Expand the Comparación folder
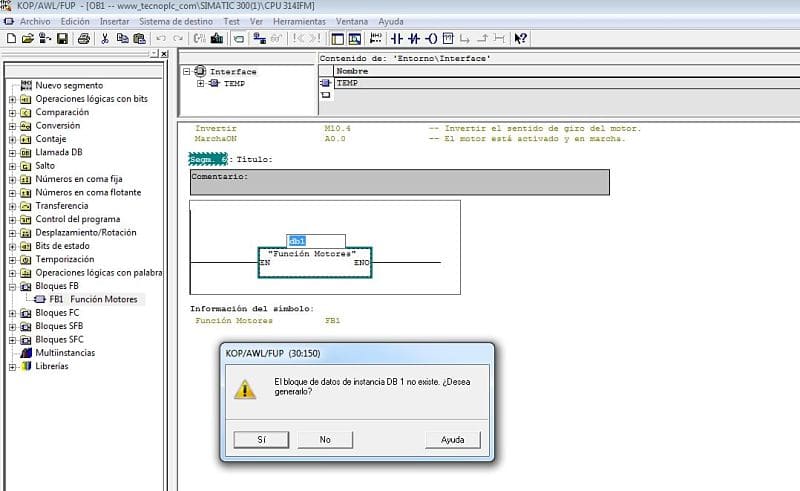 coord(12,112)
